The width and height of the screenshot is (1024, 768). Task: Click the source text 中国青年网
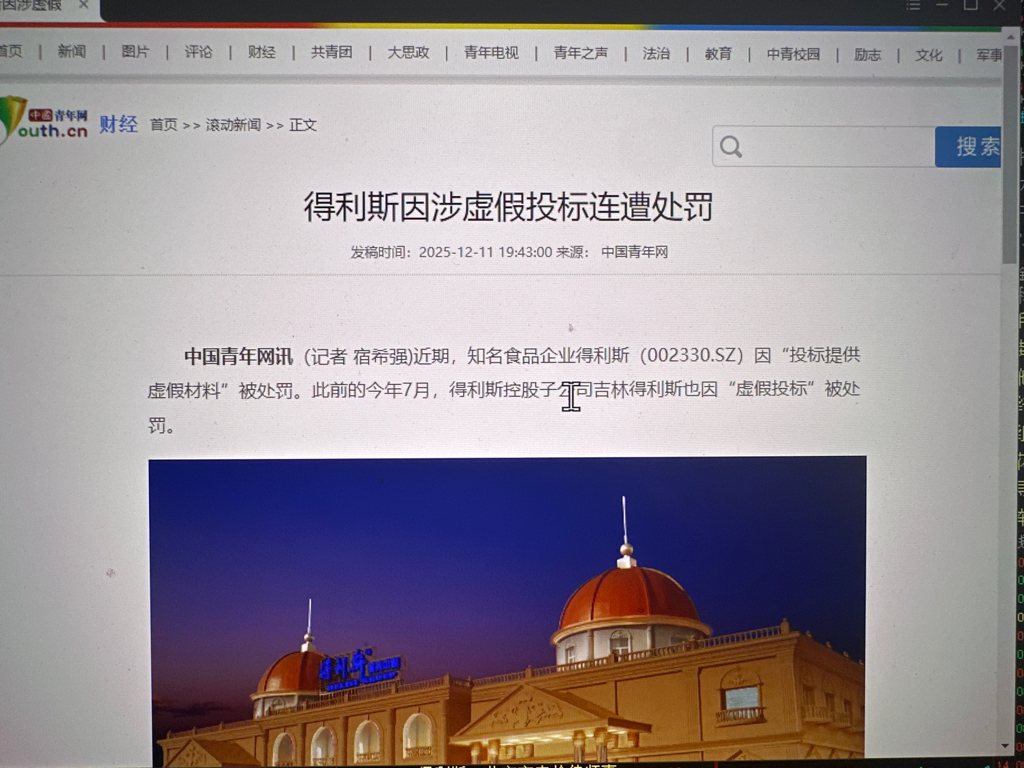634,252
